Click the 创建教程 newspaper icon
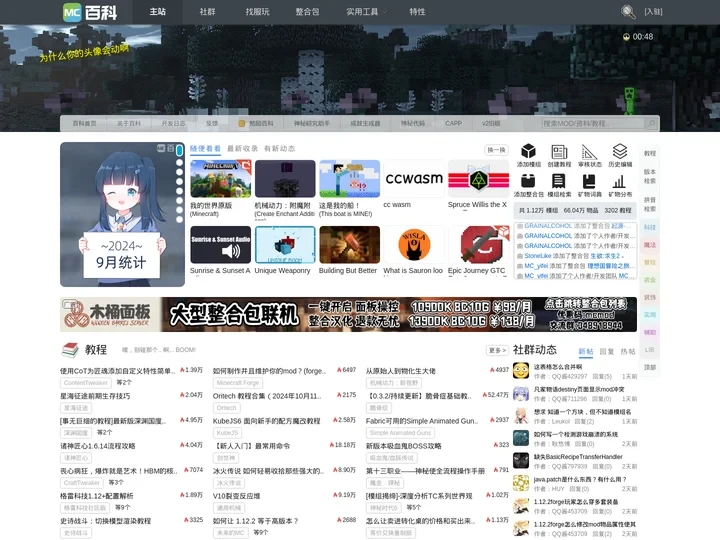The width and height of the screenshot is (720, 540). coord(559,152)
